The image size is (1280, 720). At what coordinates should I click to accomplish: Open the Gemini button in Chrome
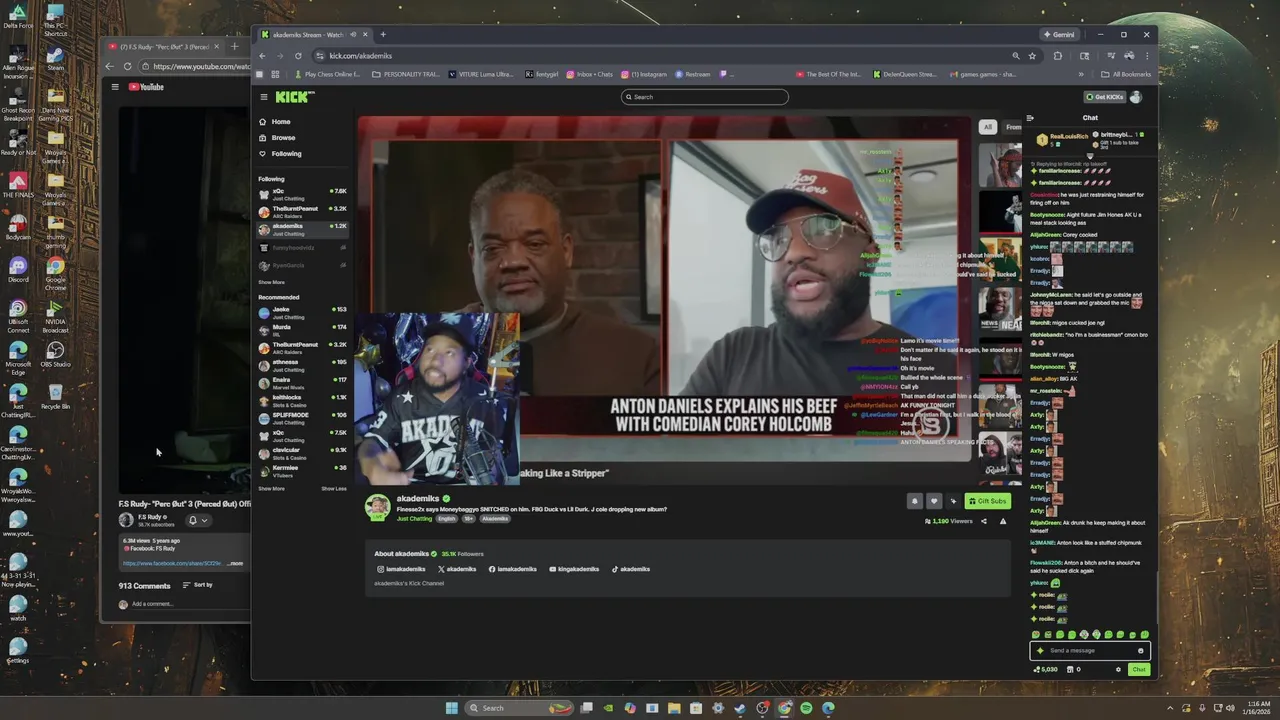[x=1059, y=35]
